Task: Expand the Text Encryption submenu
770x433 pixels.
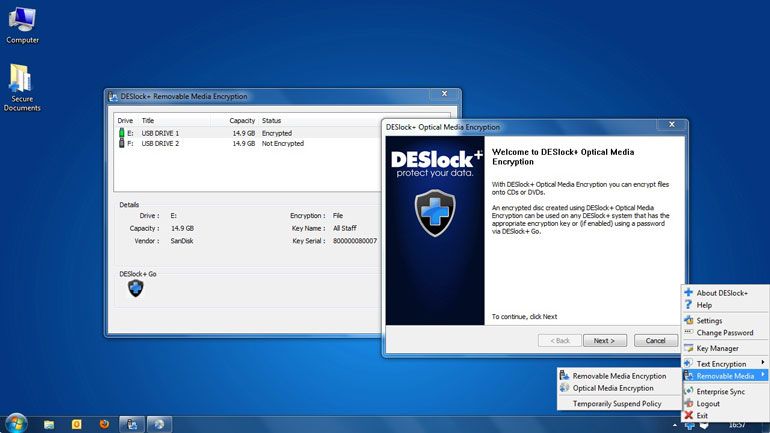Action: click(722, 363)
